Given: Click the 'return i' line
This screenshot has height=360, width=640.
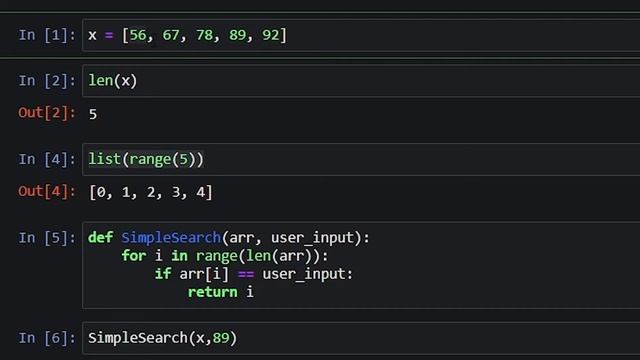Looking at the screenshot, I should coord(220,292).
